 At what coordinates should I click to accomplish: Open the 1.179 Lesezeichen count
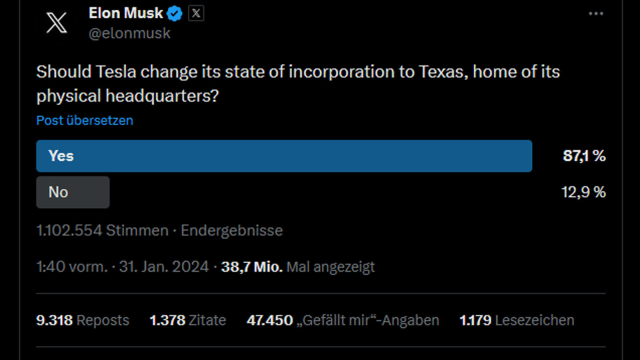[517, 320]
